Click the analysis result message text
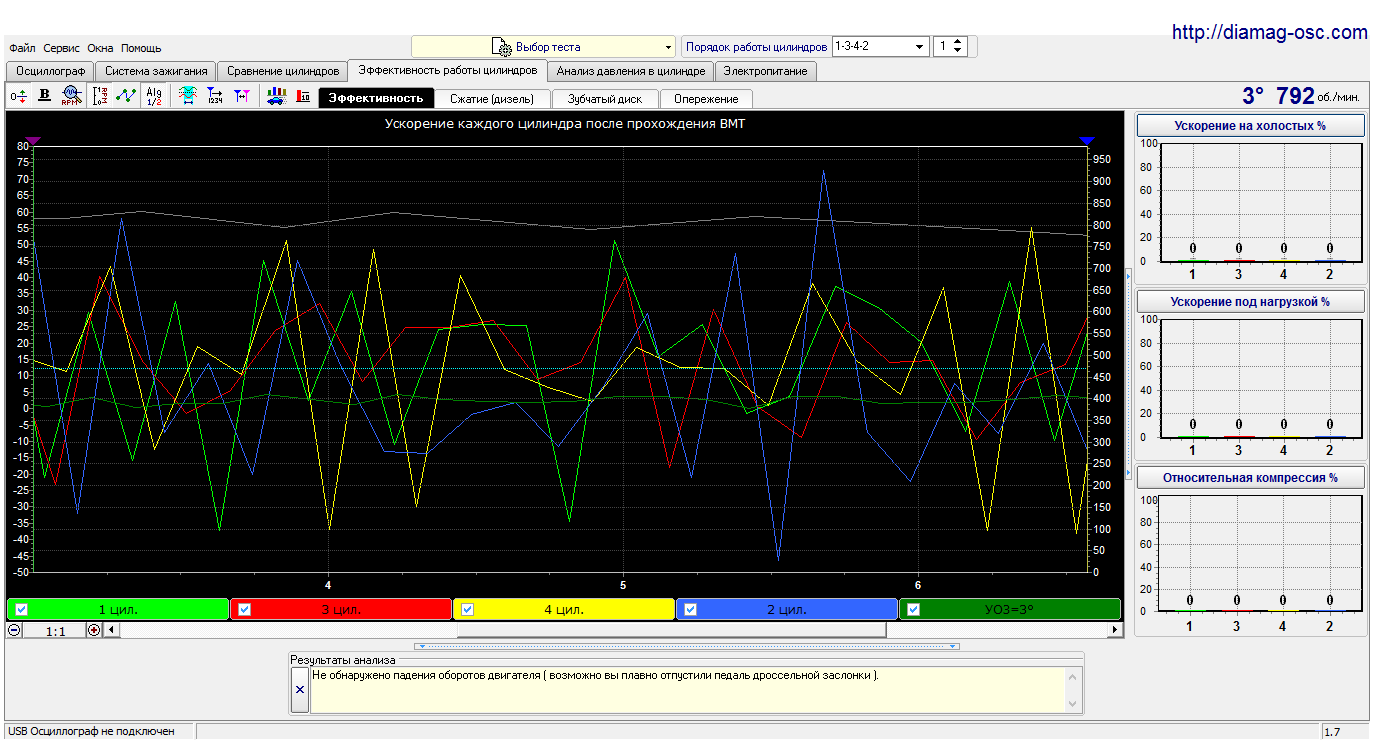Image resolution: width=1382 pixels, height=744 pixels. 596,675
